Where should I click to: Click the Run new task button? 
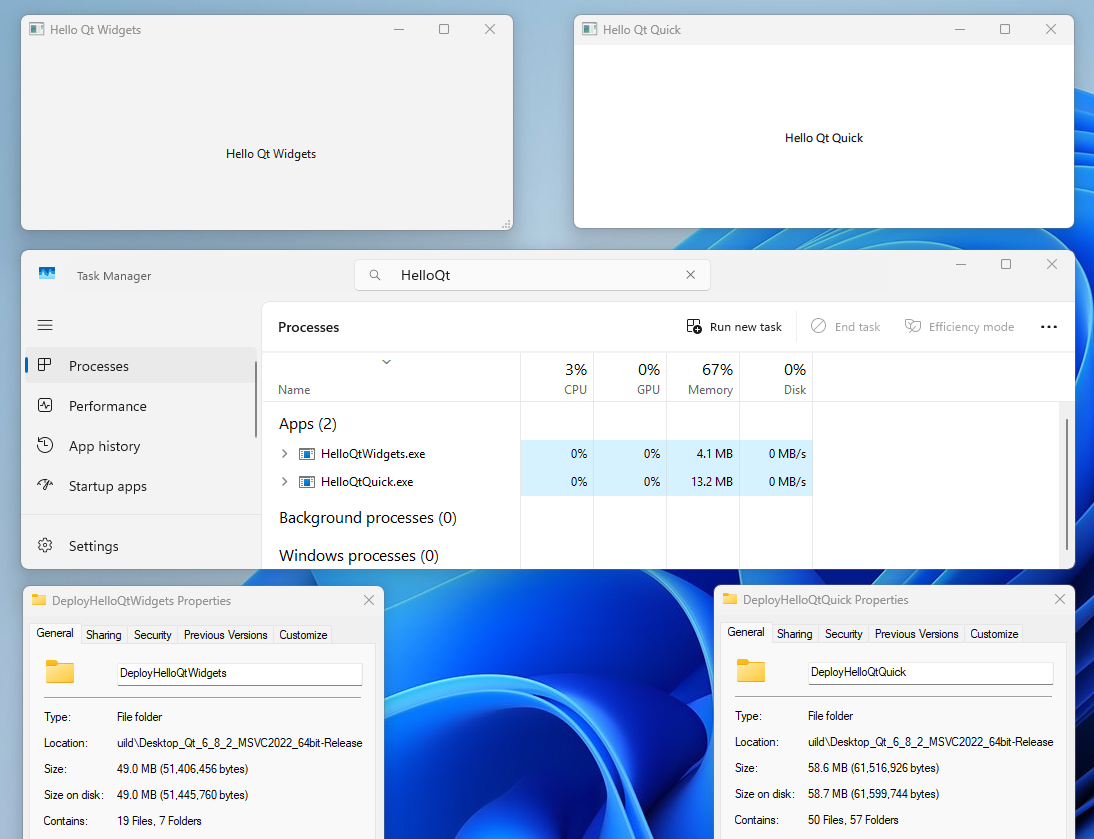click(x=735, y=326)
